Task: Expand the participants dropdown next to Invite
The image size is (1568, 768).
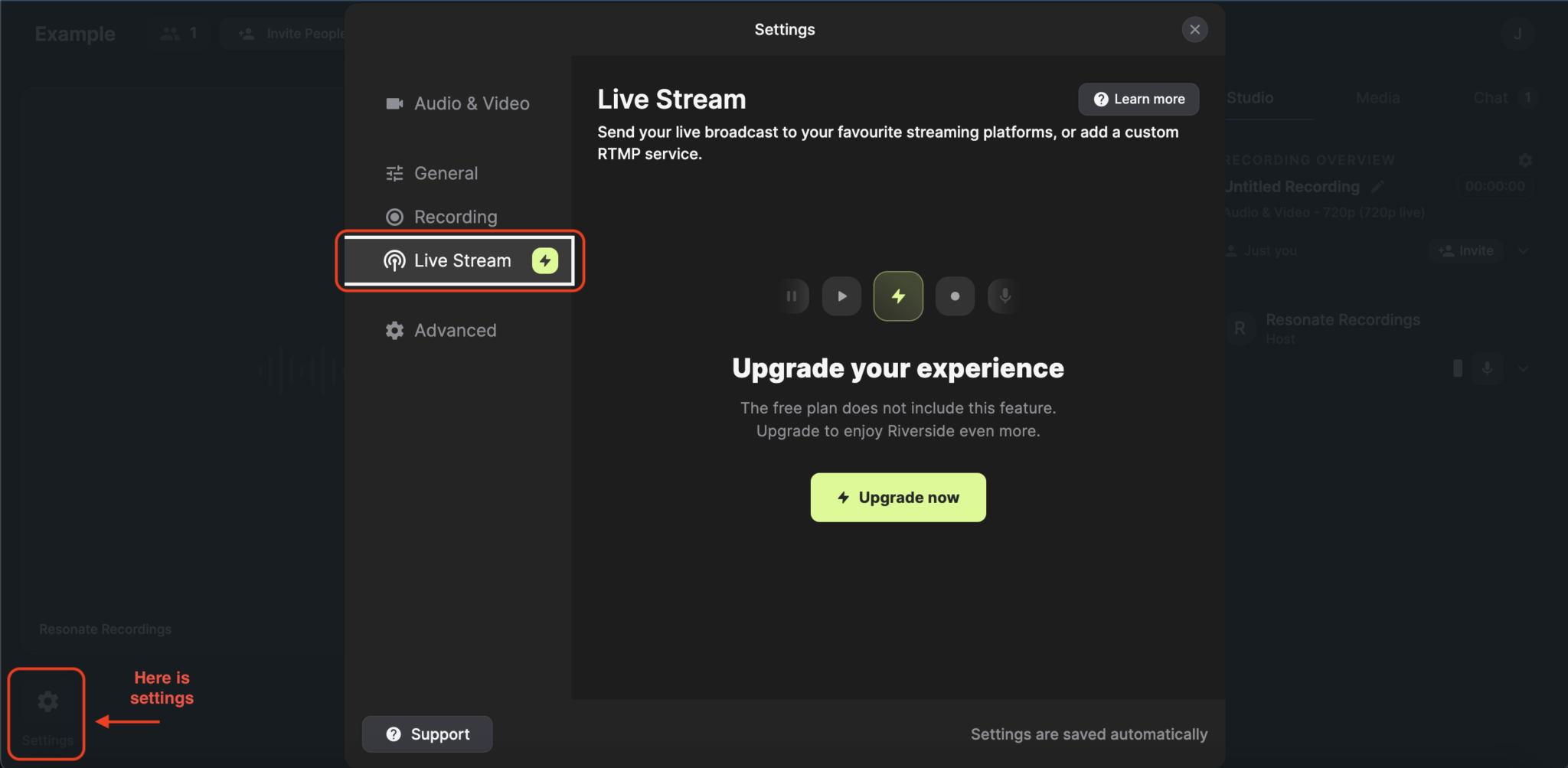Action: coord(1524,250)
